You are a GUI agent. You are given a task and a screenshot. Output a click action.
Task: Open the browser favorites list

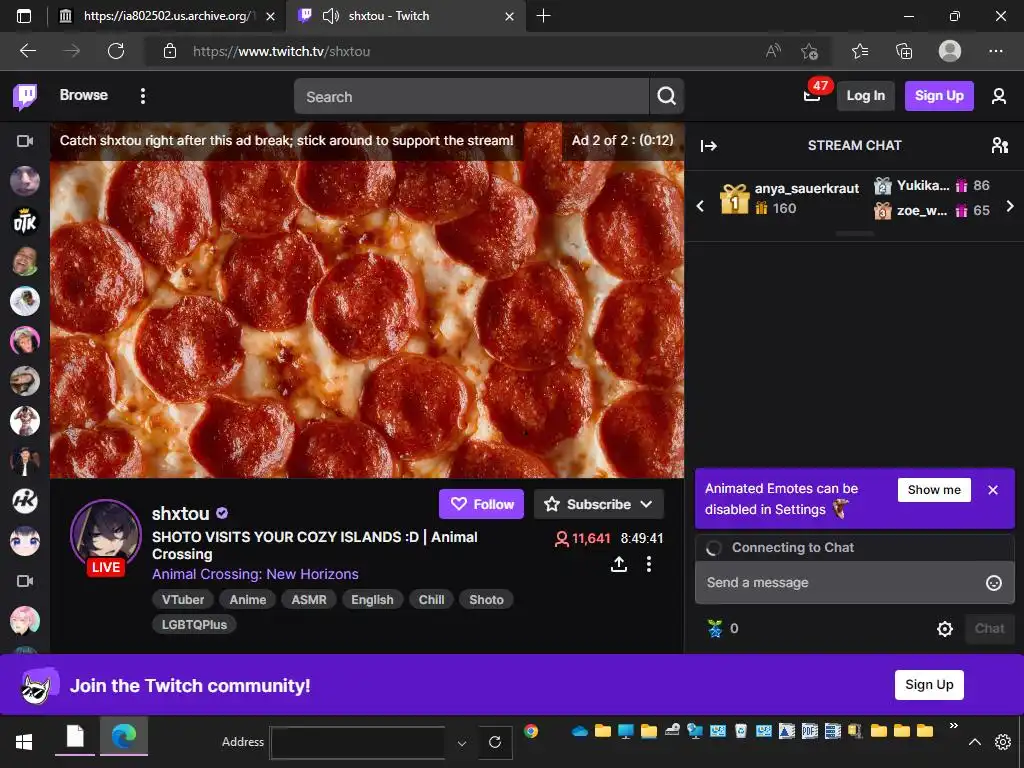point(860,51)
